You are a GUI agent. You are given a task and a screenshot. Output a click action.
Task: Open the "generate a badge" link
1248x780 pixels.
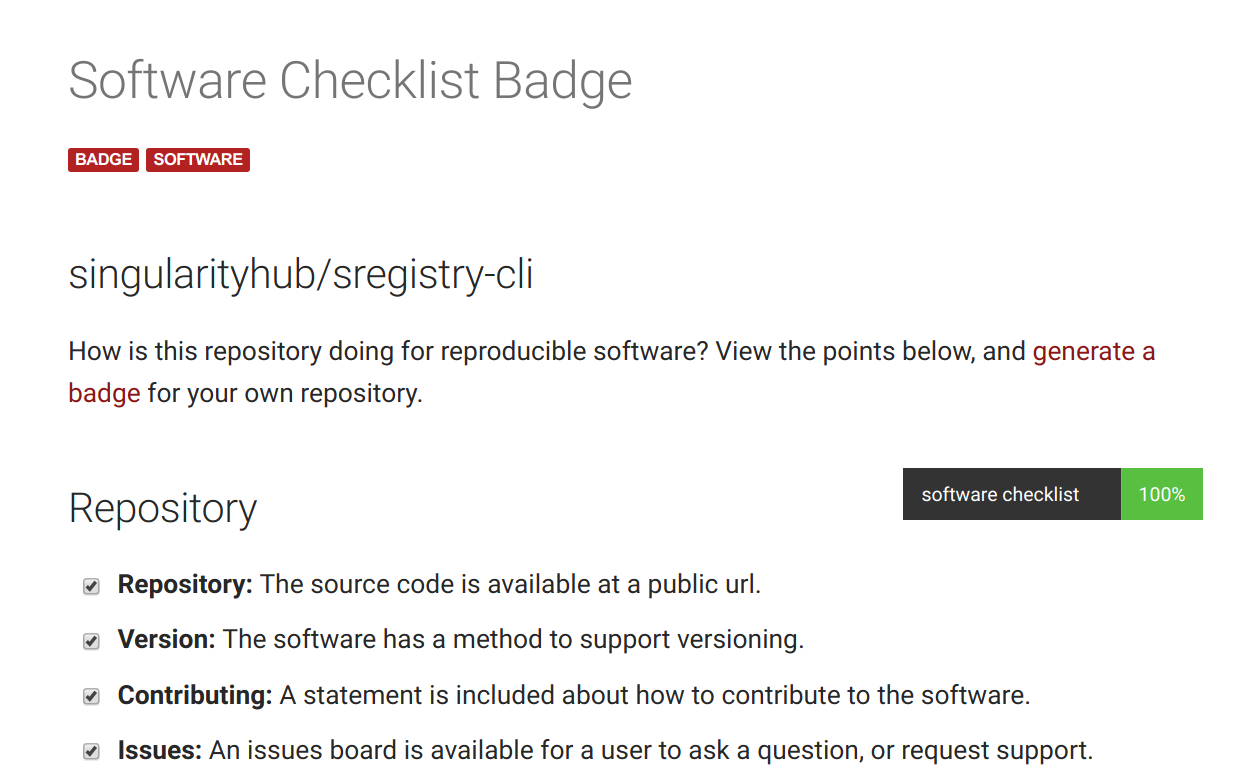click(1093, 352)
